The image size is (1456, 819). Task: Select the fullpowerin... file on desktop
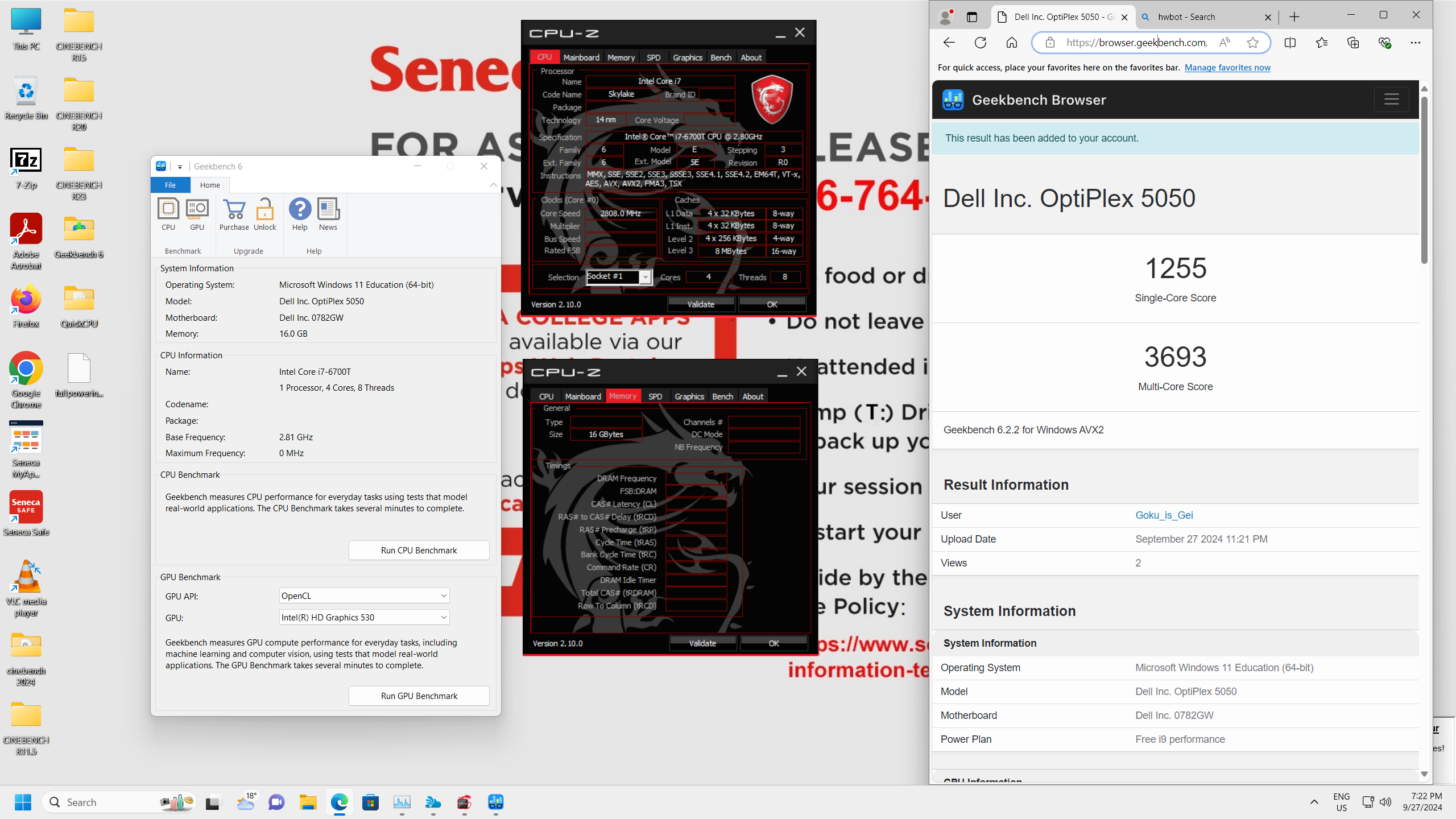79,375
